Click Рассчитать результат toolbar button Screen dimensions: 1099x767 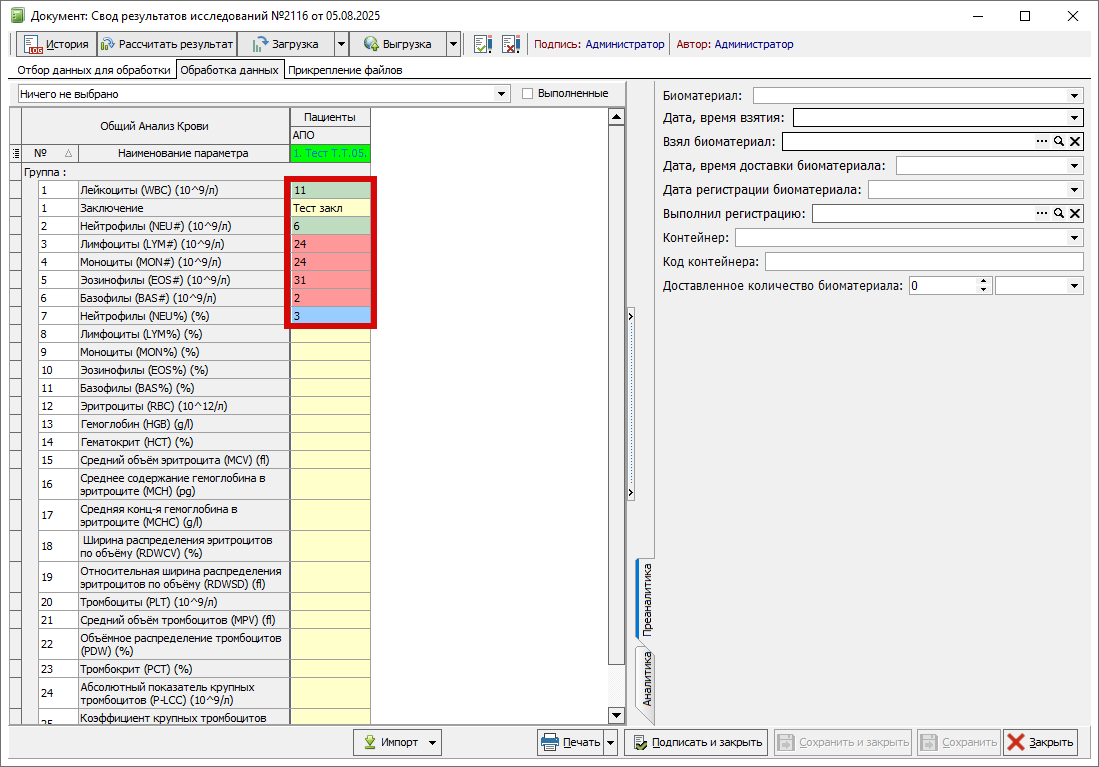(167, 44)
